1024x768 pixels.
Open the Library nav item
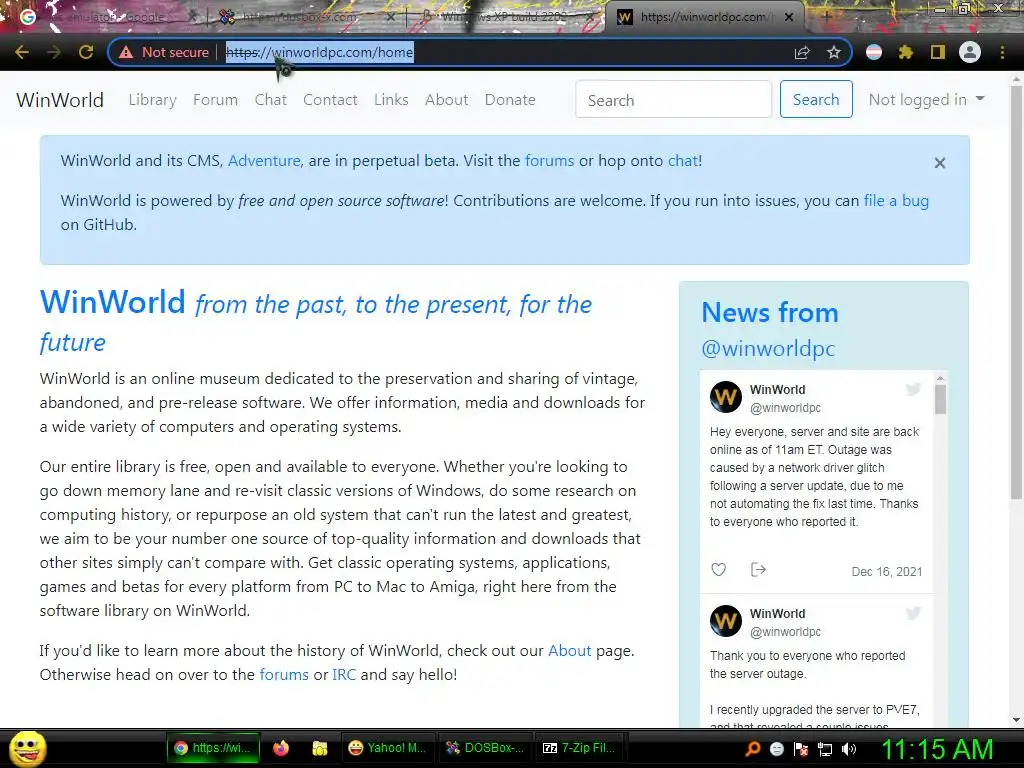tap(152, 99)
